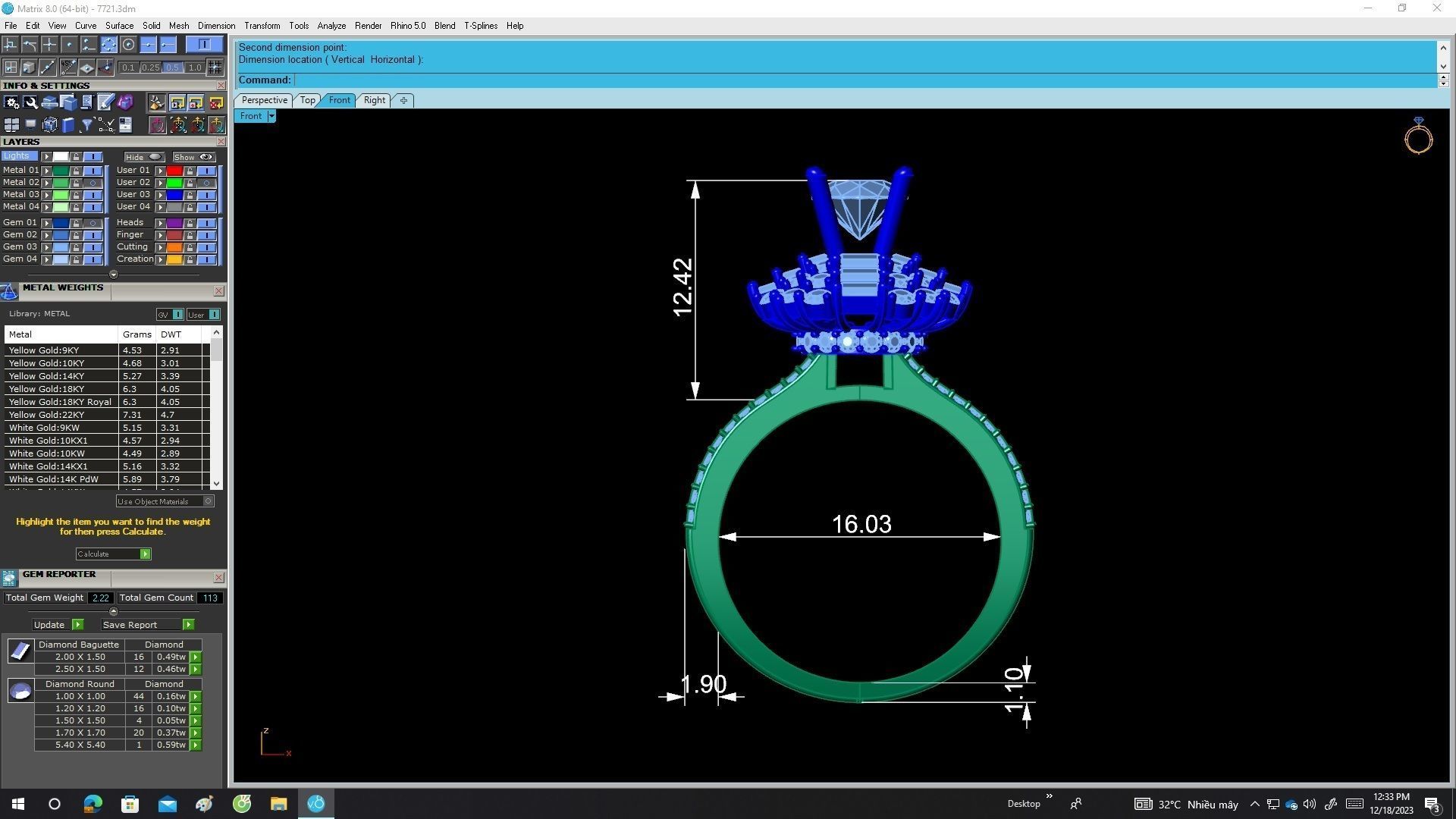Switch to the Perspective viewport tab
Image resolution: width=1456 pixels, height=819 pixels.
(x=264, y=100)
